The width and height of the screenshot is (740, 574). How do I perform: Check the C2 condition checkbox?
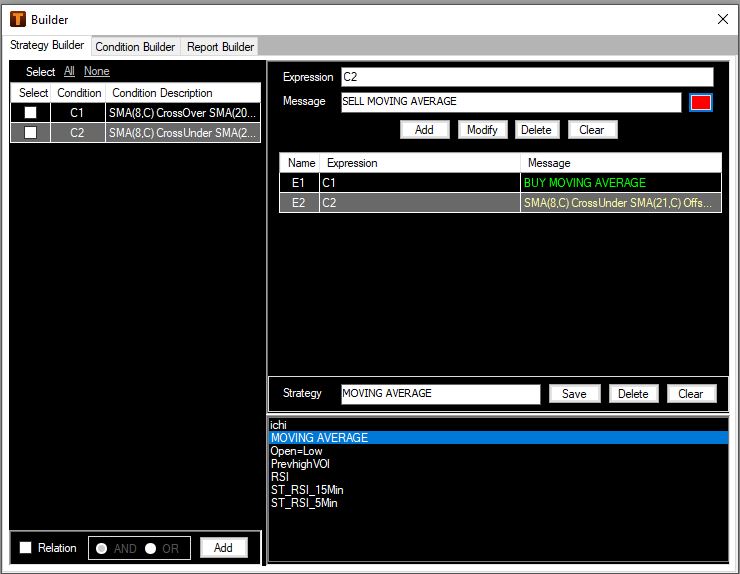tap(31, 133)
